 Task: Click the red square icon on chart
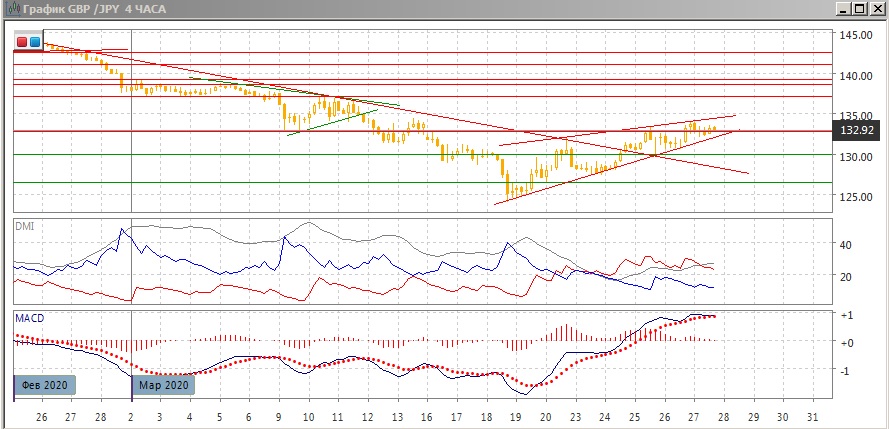[22, 42]
